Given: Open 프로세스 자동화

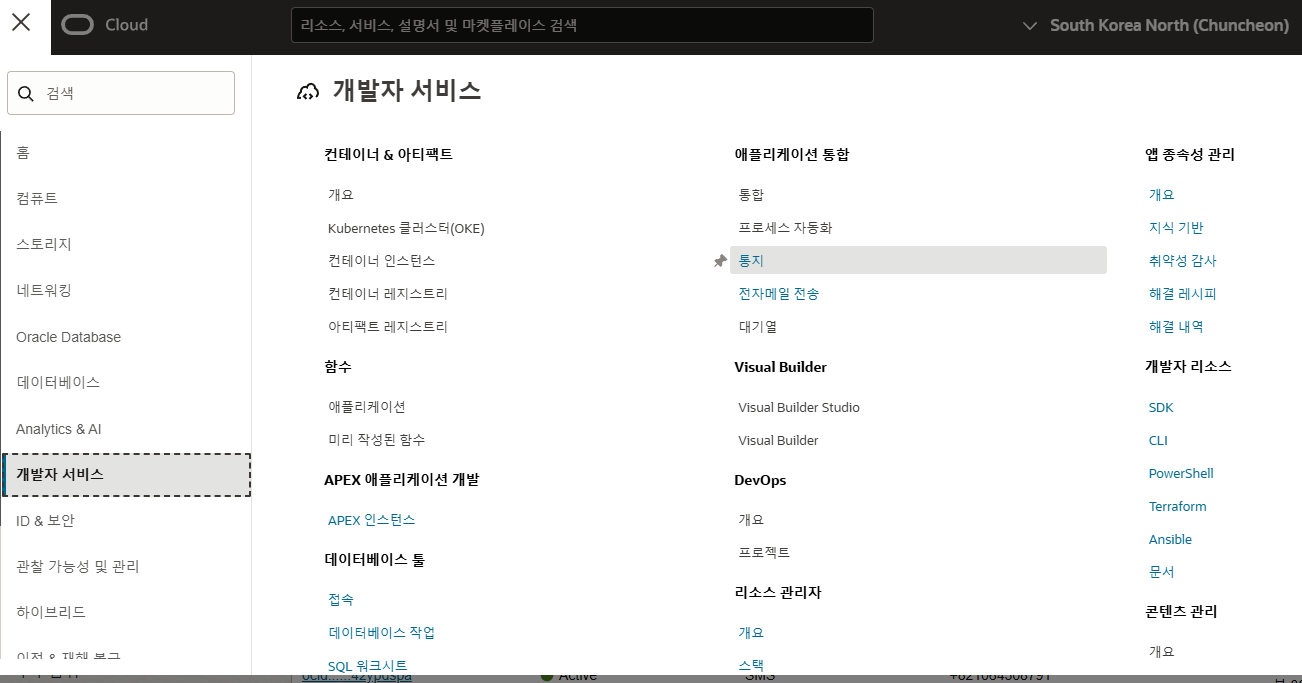Looking at the screenshot, I should pos(785,228).
